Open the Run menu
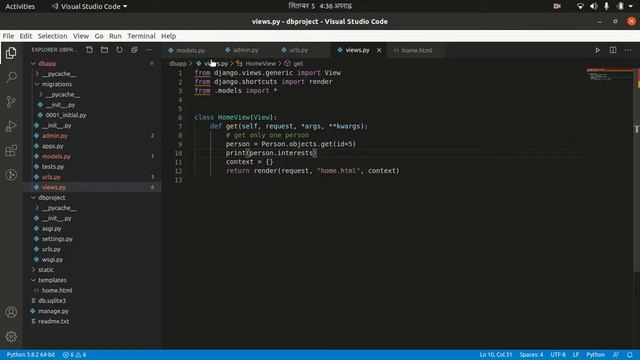 click(115, 36)
